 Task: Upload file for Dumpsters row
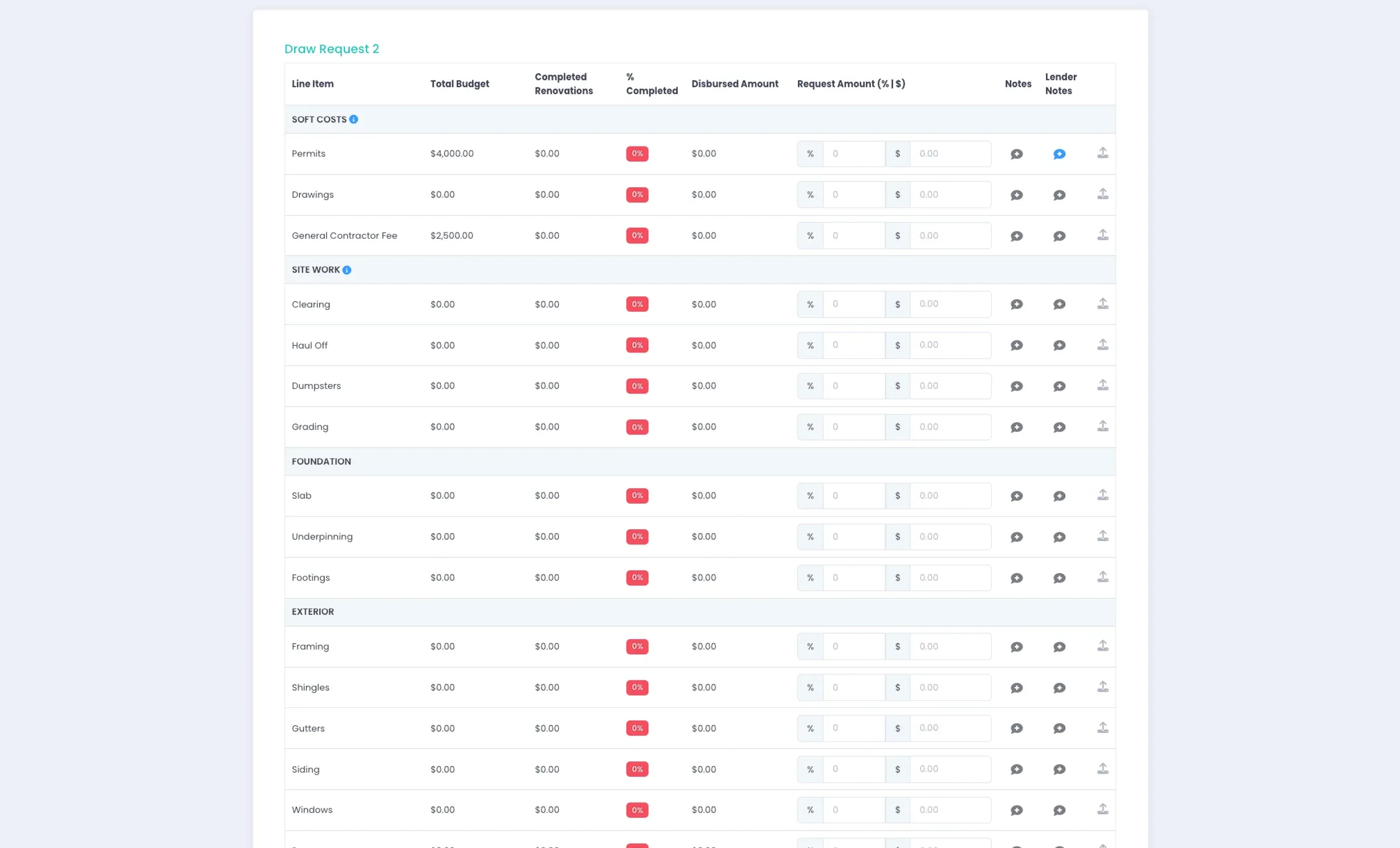(1102, 385)
